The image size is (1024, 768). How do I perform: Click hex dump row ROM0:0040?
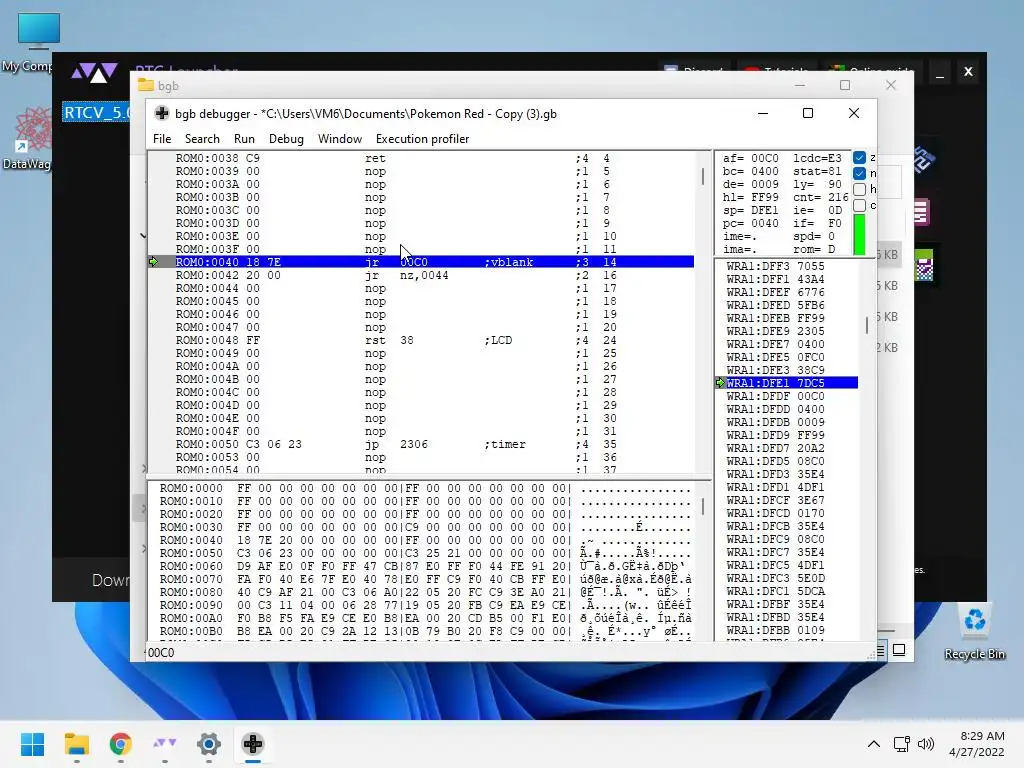[424, 540]
